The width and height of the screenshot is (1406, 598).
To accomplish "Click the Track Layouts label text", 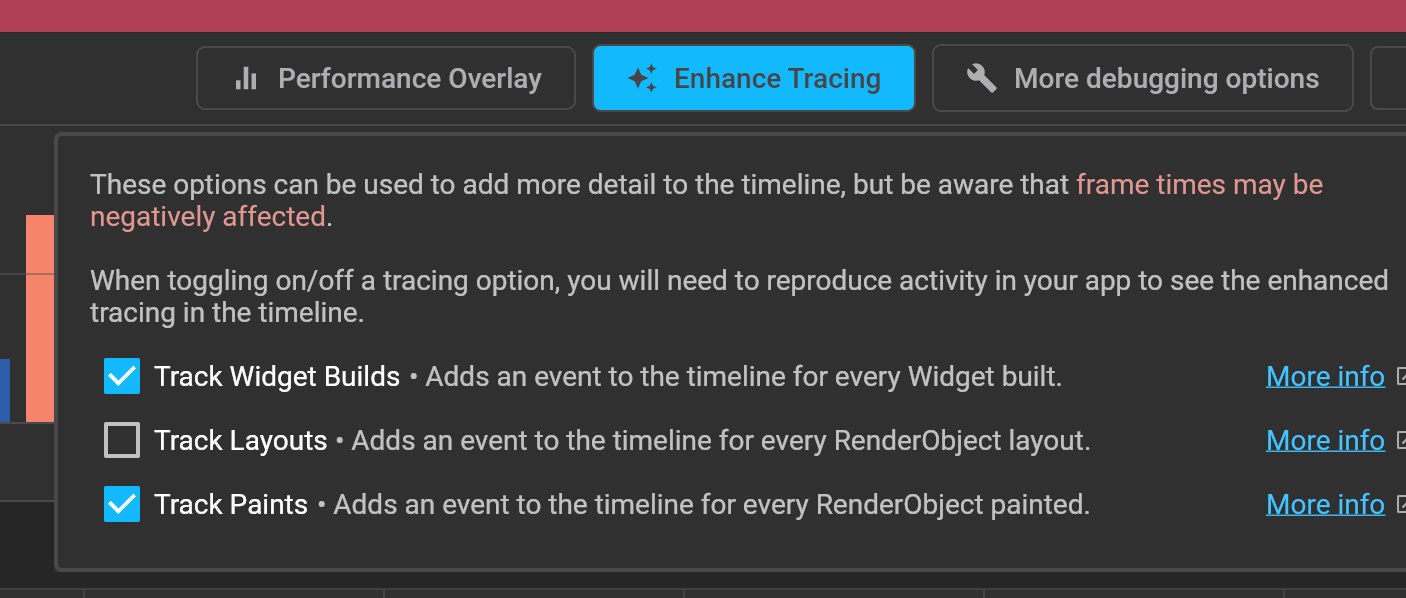I will (241, 441).
